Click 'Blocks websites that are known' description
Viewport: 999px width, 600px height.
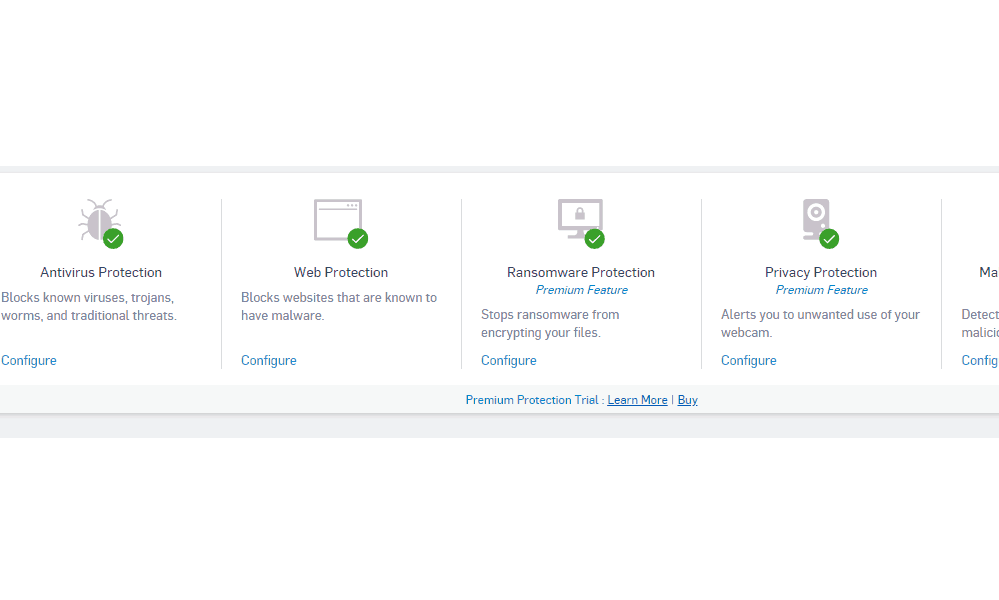pos(339,306)
